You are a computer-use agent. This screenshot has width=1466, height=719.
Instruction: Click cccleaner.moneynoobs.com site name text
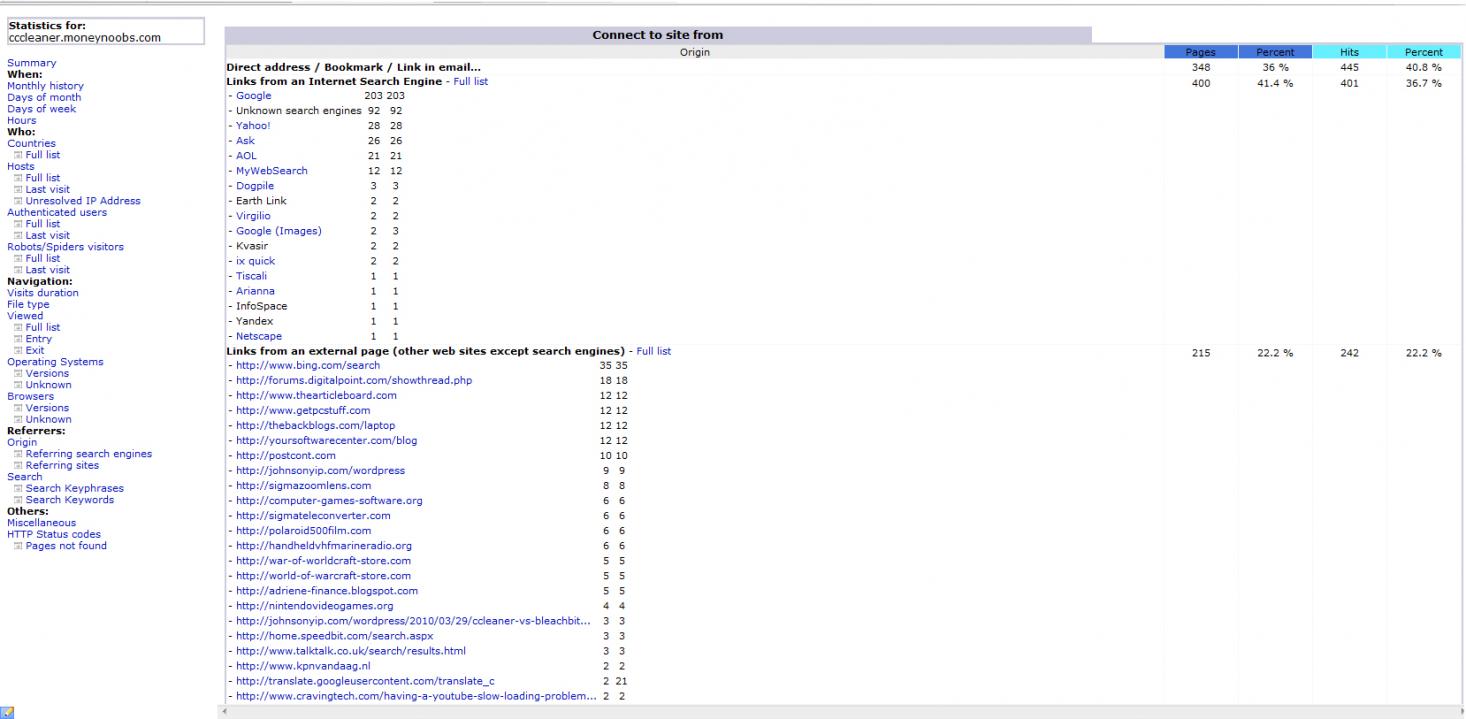point(84,38)
